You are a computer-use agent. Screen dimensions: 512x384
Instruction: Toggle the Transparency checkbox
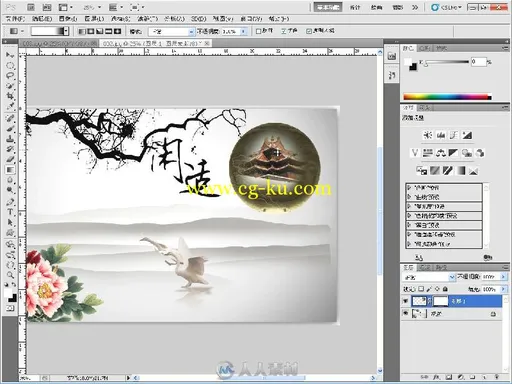click(309, 31)
